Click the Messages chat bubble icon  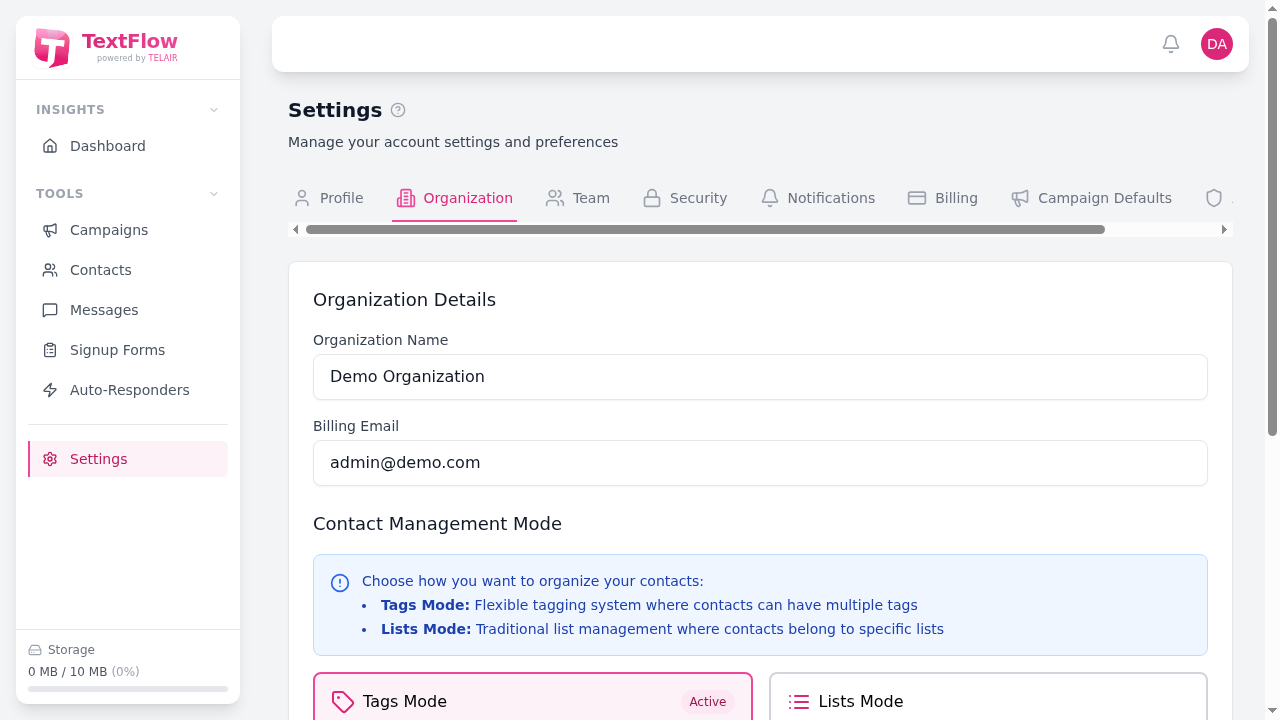tap(50, 310)
